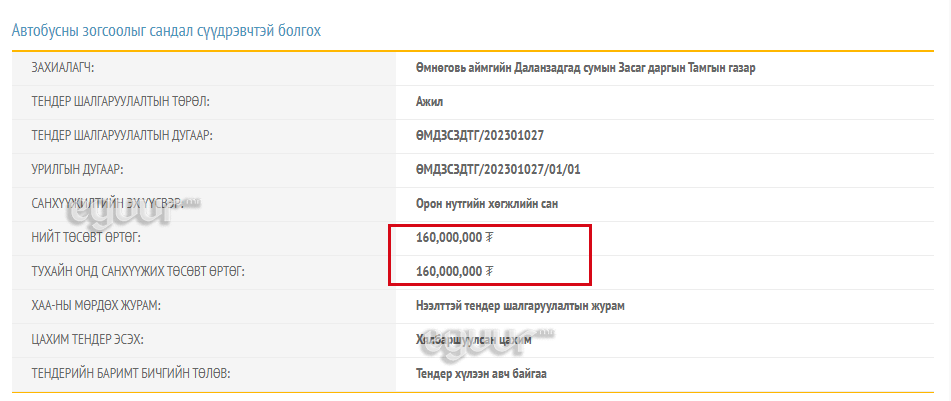
Task: Click the Өмнөговь аймгийн Даланзадгад сумын value
Action: [585, 68]
